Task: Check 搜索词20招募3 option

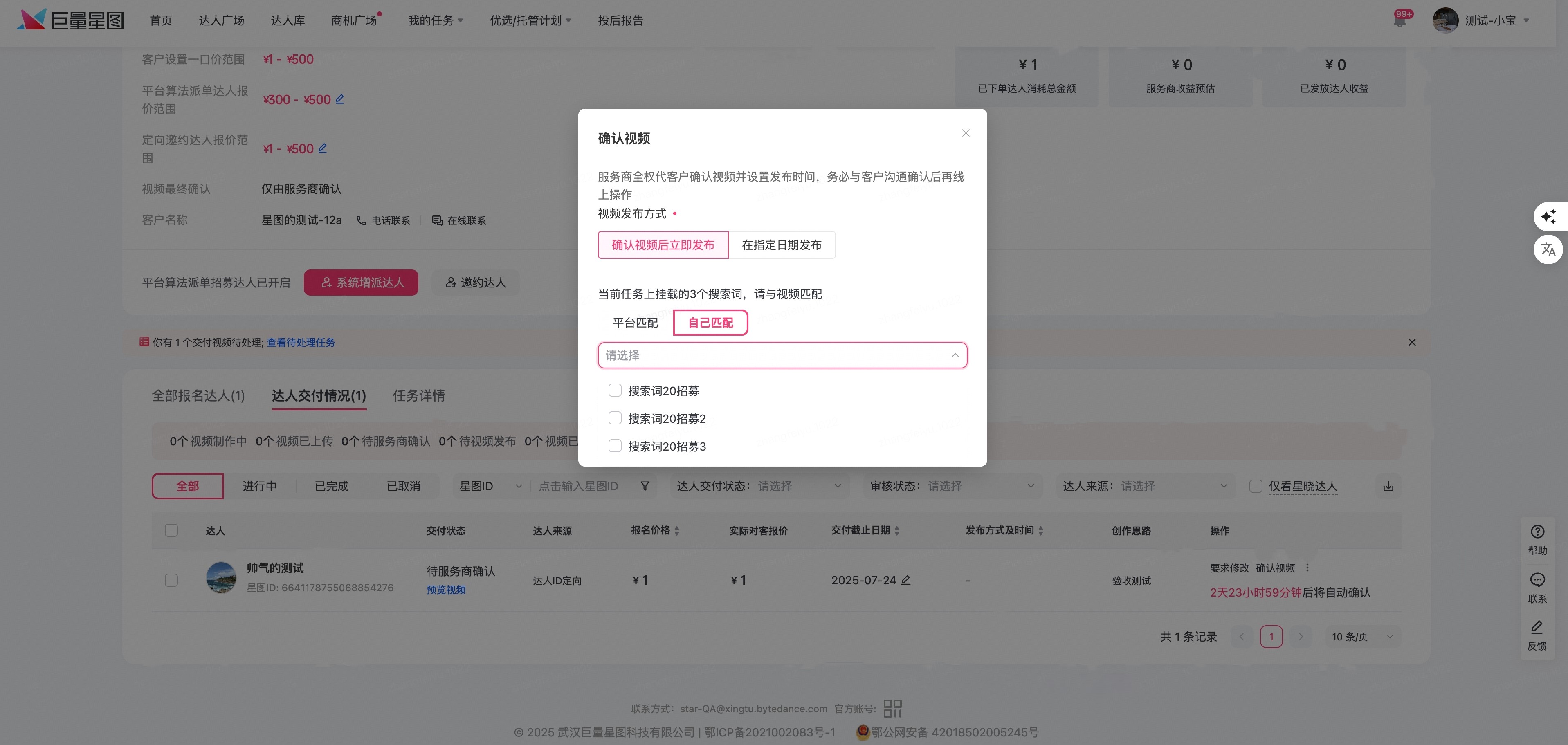Action: [615, 446]
